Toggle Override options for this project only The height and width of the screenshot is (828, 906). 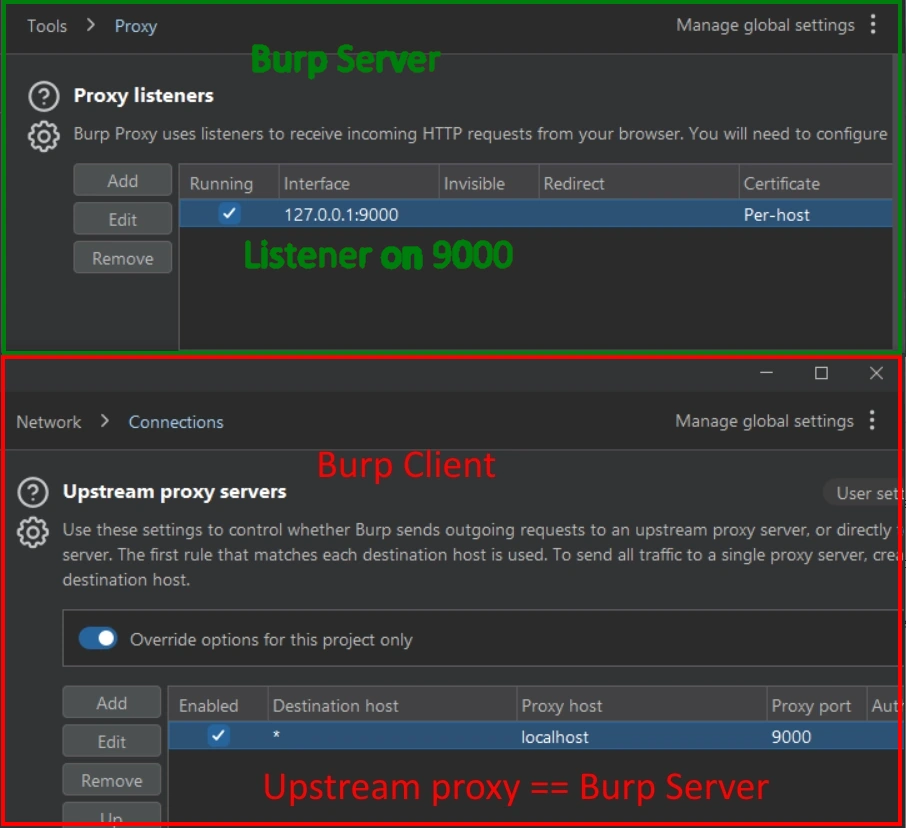(x=98, y=638)
